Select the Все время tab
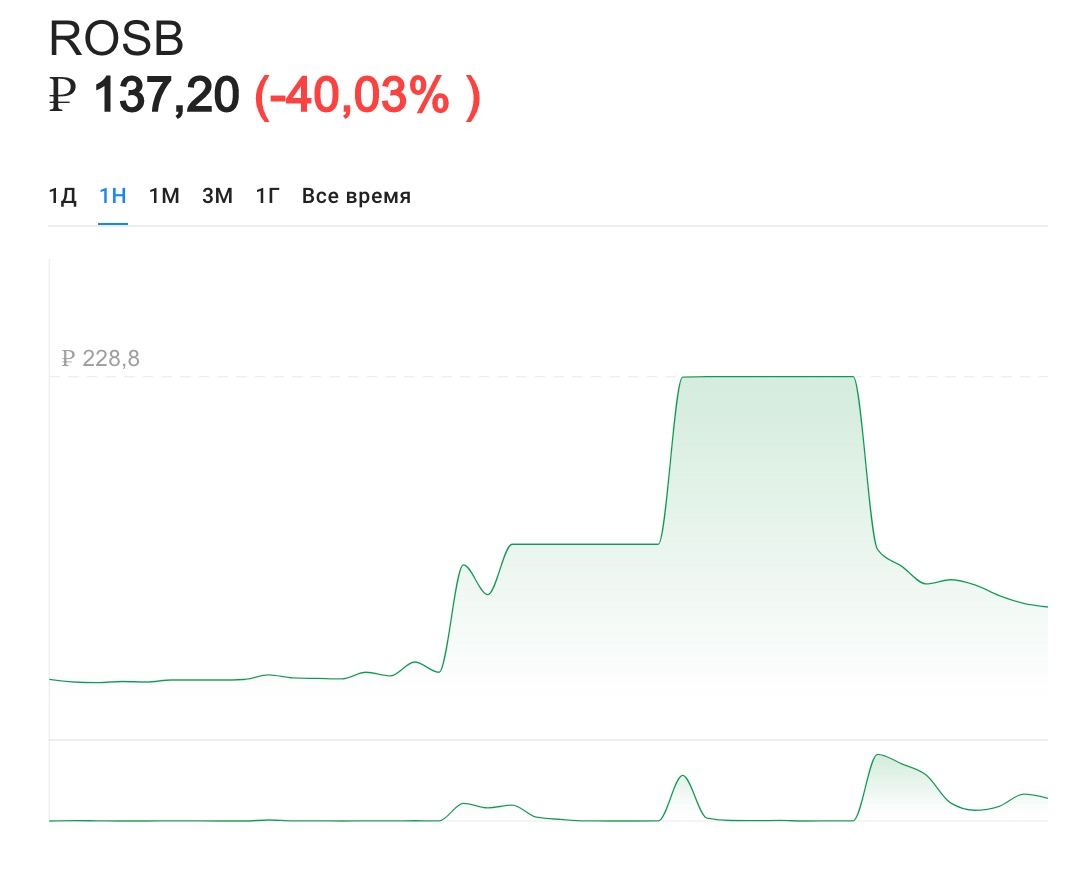Viewport: 1070px width, 881px height. point(356,196)
